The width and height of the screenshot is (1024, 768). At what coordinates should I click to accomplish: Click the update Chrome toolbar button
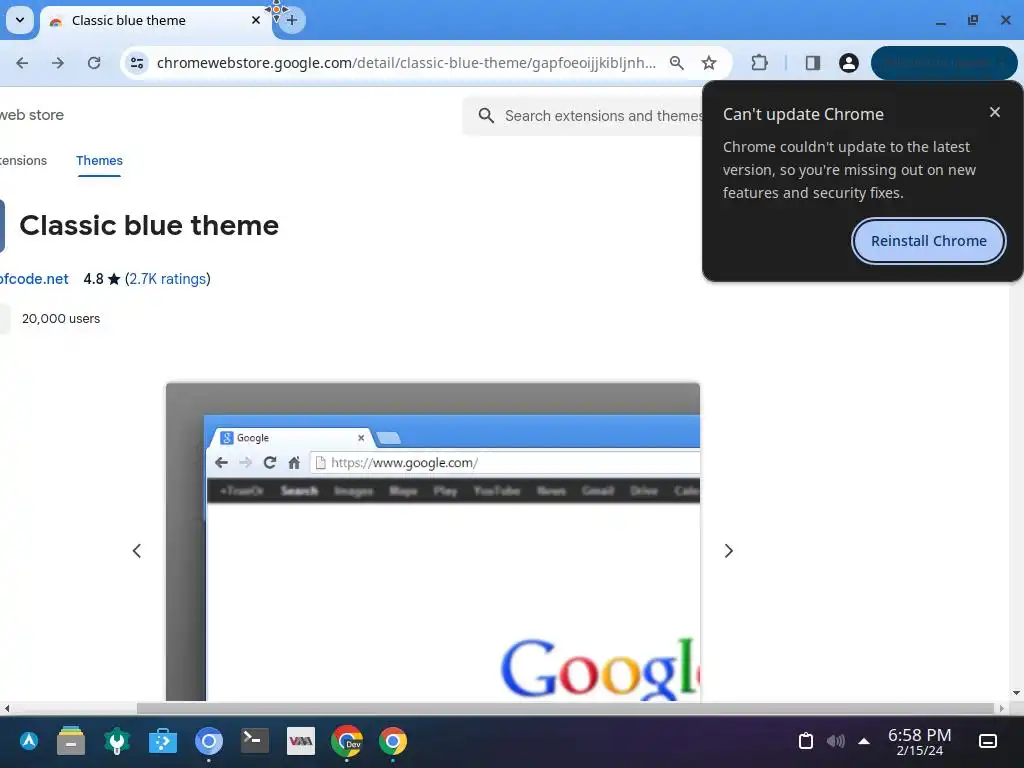point(944,63)
